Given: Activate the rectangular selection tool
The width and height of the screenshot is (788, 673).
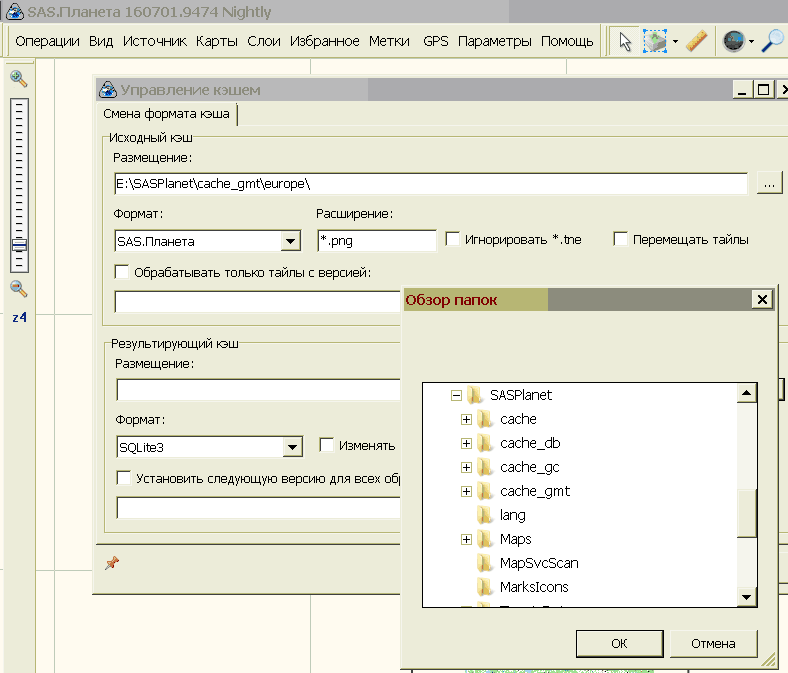Looking at the screenshot, I should click(x=654, y=41).
